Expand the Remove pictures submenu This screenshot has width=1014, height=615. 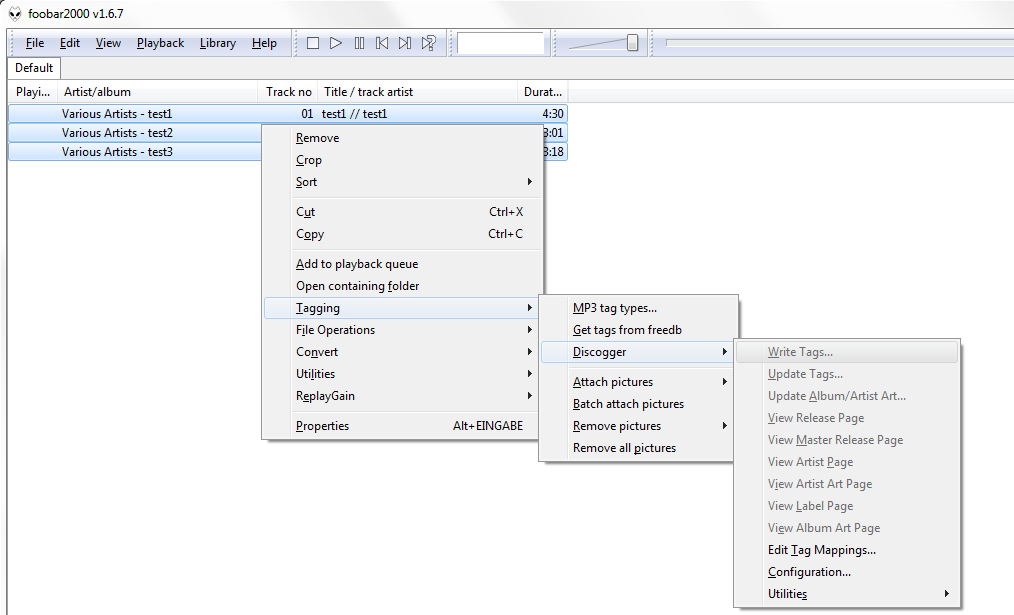click(639, 426)
